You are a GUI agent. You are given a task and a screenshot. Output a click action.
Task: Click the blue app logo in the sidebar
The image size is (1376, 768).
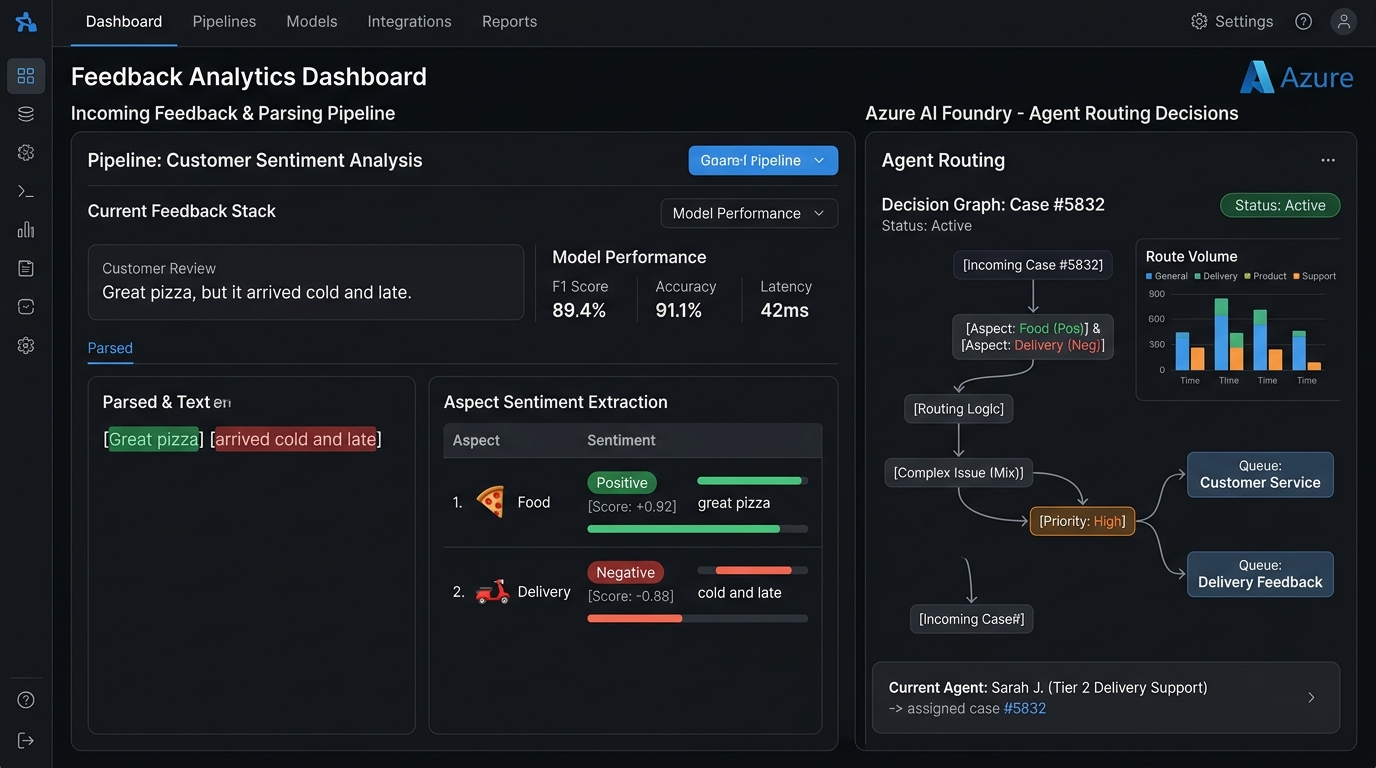(x=26, y=22)
